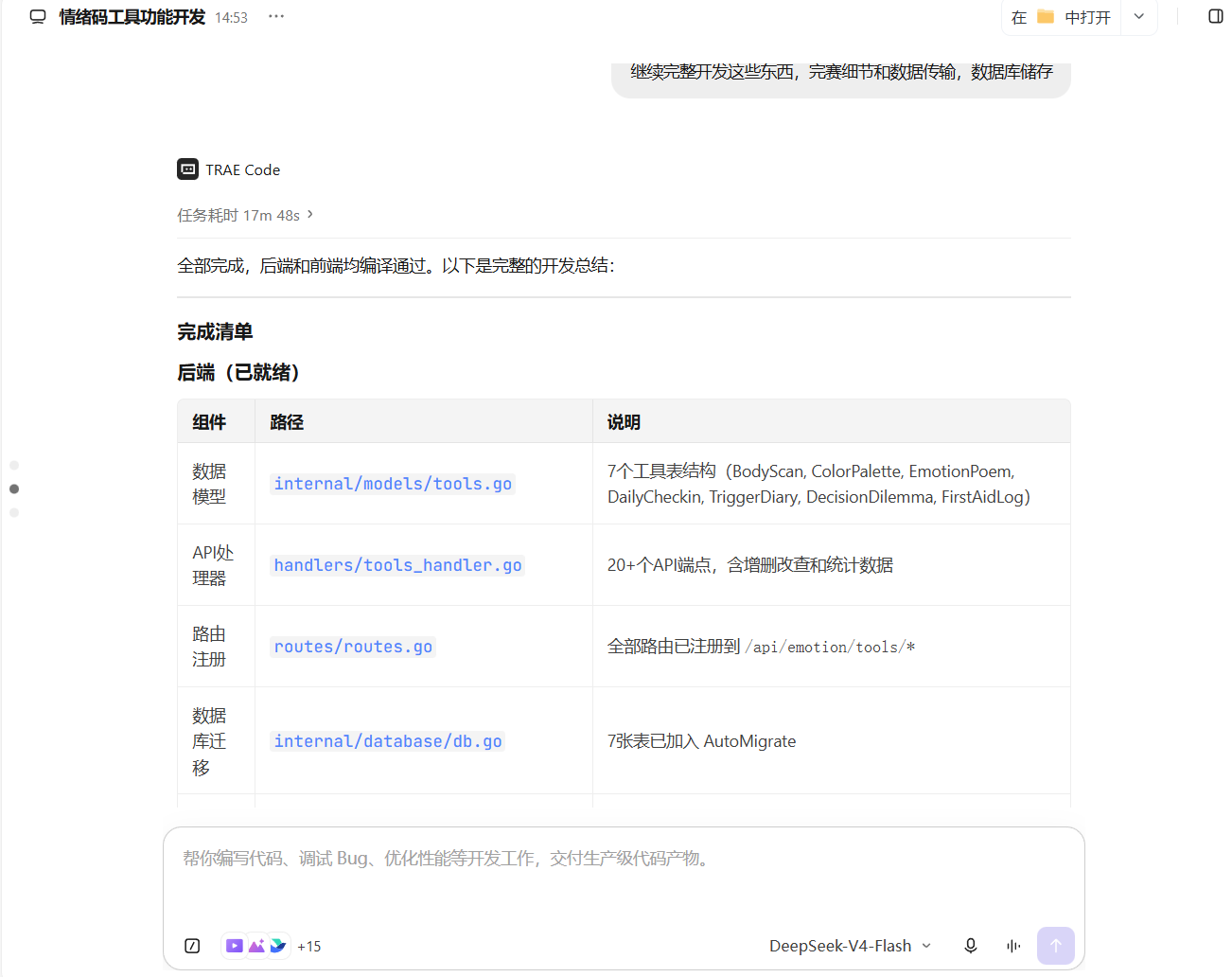Click the purple video tool icon
This screenshot has height=977, width=1232.
pyautogui.click(x=235, y=946)
